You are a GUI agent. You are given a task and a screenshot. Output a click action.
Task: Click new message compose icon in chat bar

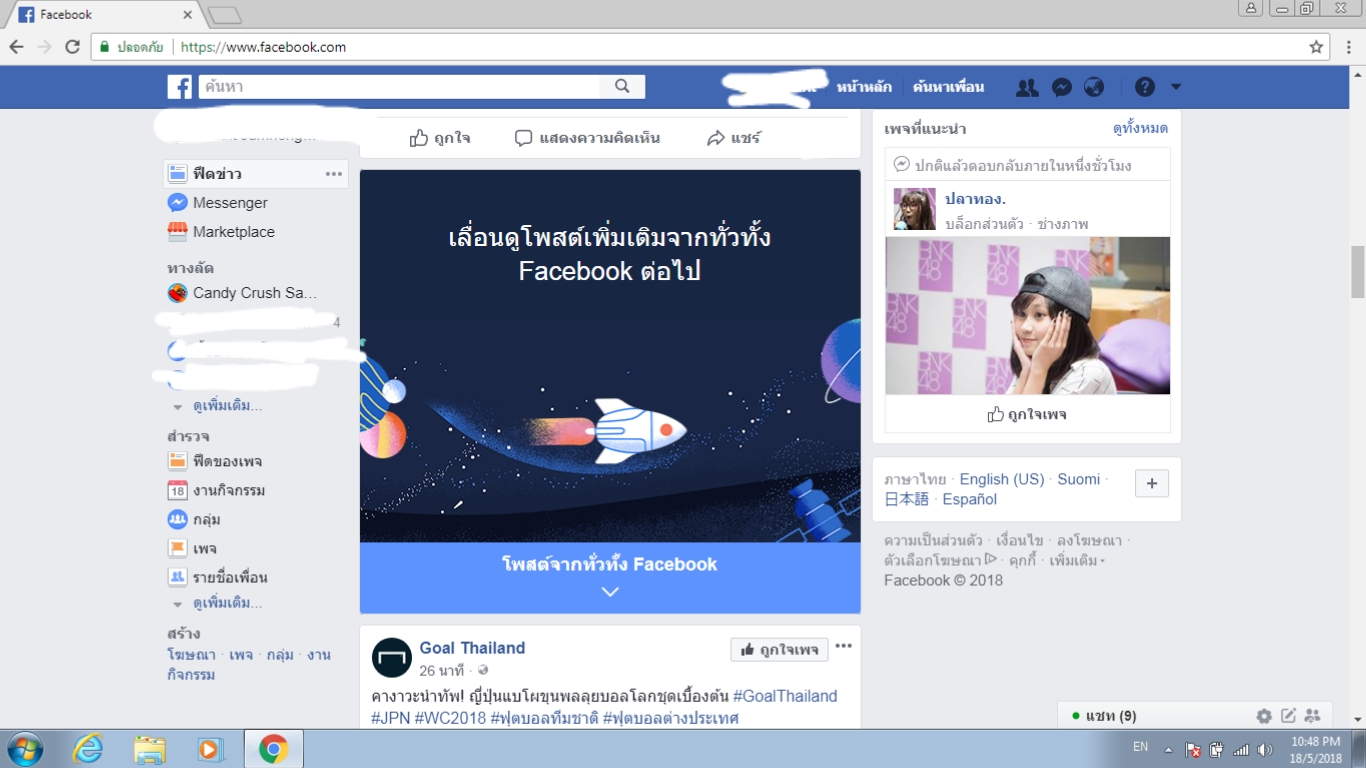[x=1289, y=716]
